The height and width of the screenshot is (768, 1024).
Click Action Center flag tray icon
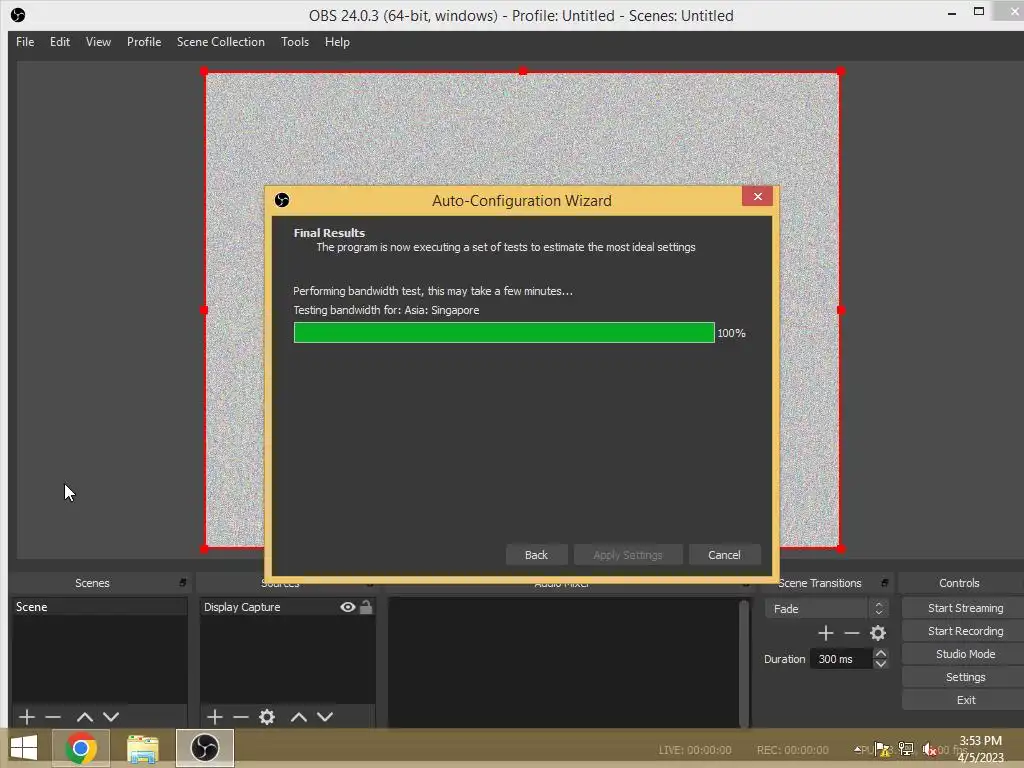click(882, 749)
